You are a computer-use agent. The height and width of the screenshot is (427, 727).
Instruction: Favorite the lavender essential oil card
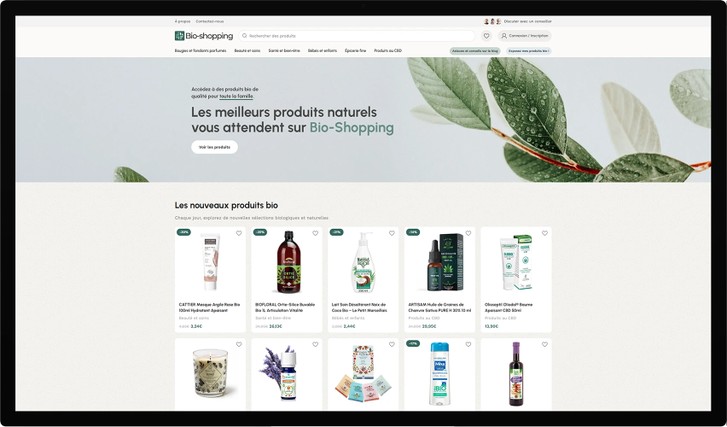pyautogui.click(x=315, y=344)
